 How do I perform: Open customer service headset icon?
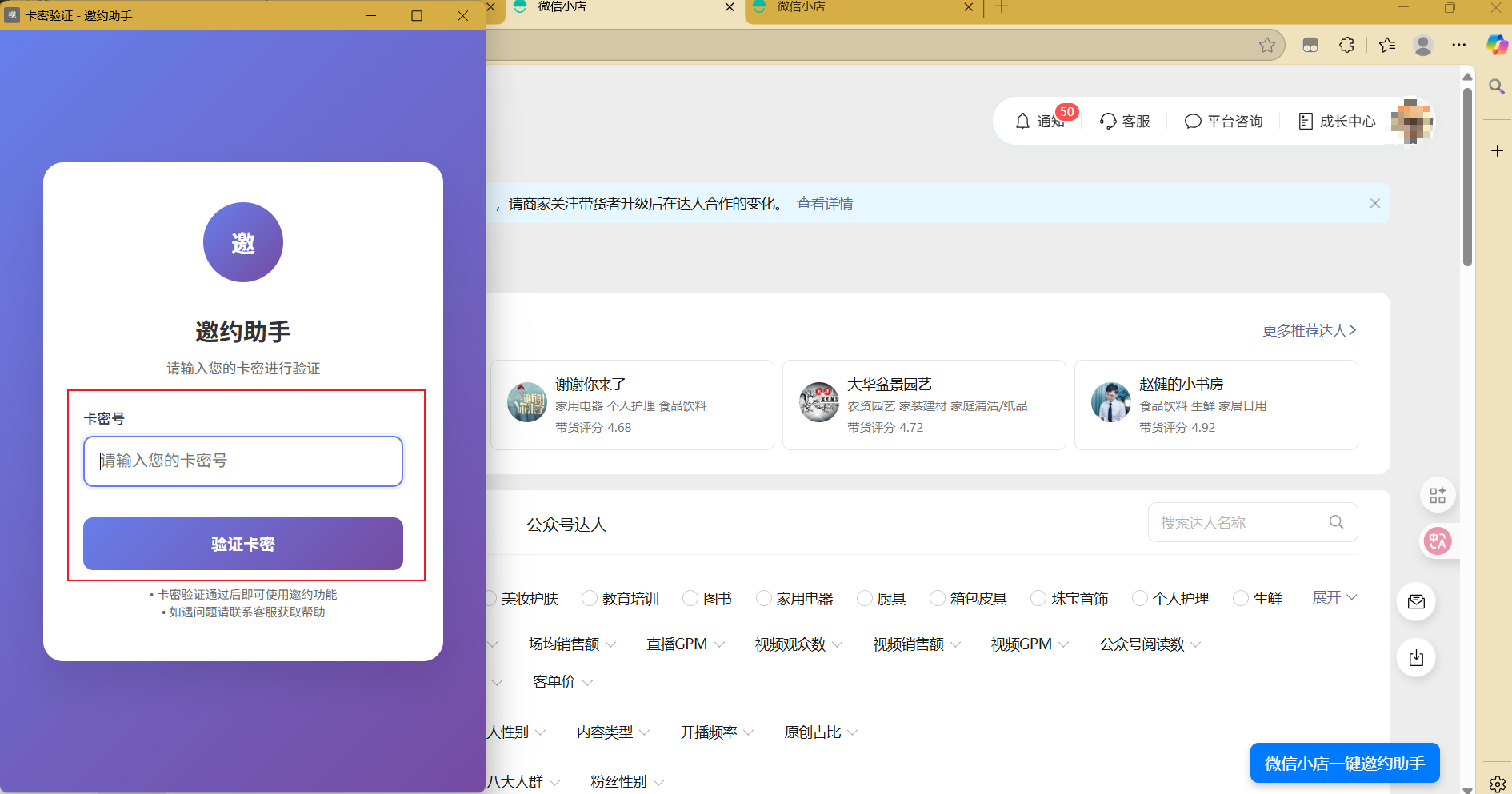point(1108,121)
